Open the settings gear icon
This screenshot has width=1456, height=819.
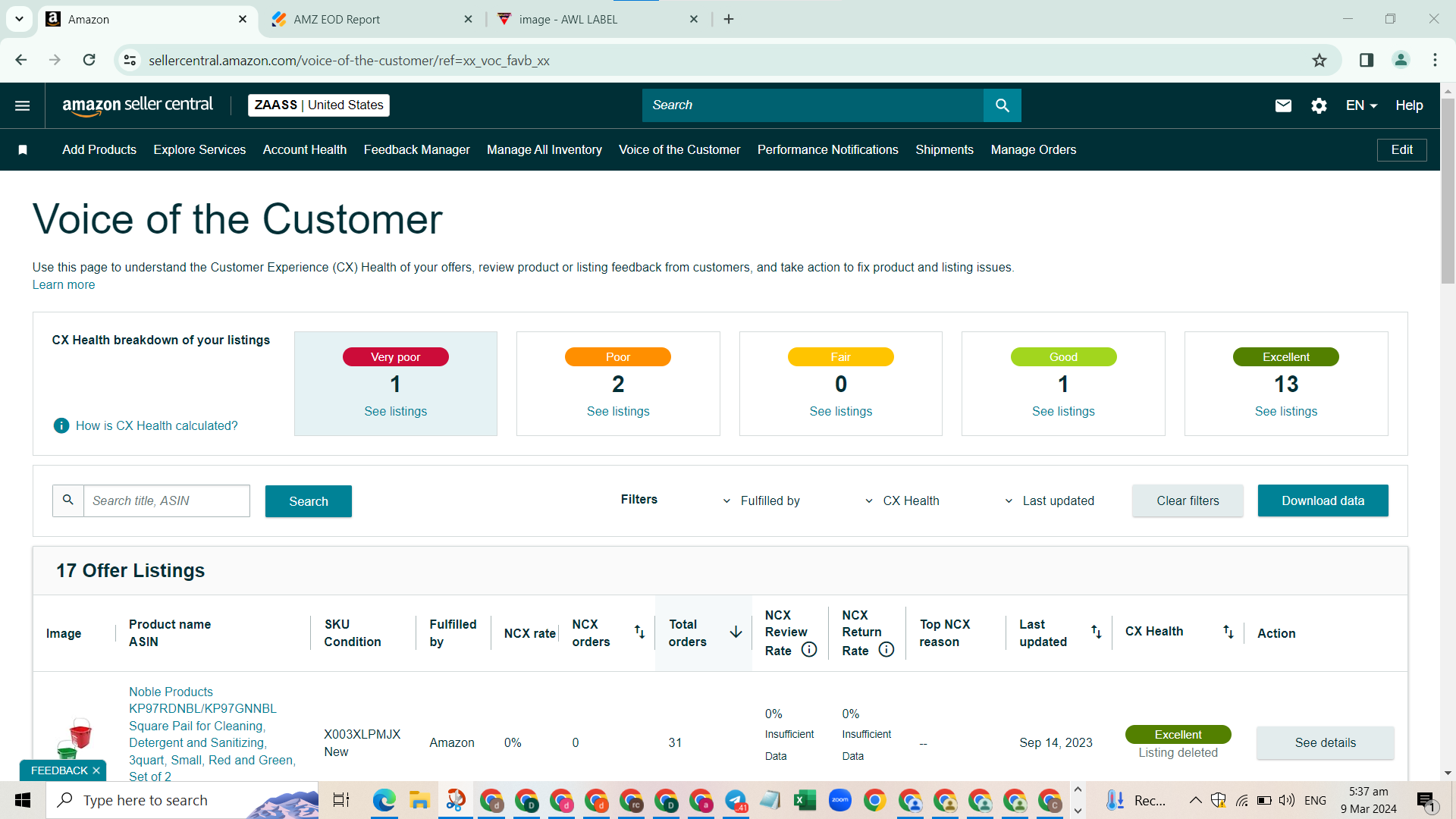pos(1319,105)
